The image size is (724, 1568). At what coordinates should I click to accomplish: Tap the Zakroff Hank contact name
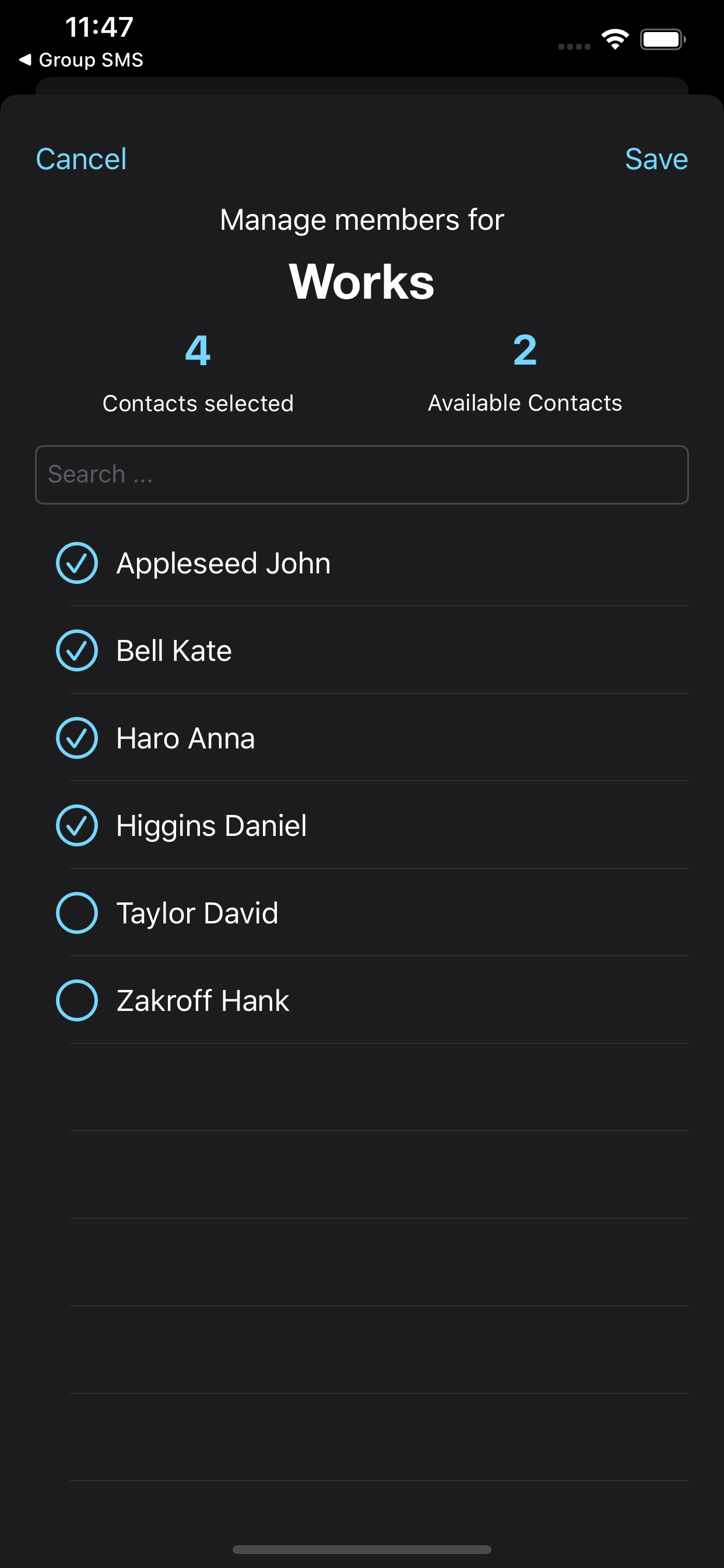click(x=203, y=1000)
